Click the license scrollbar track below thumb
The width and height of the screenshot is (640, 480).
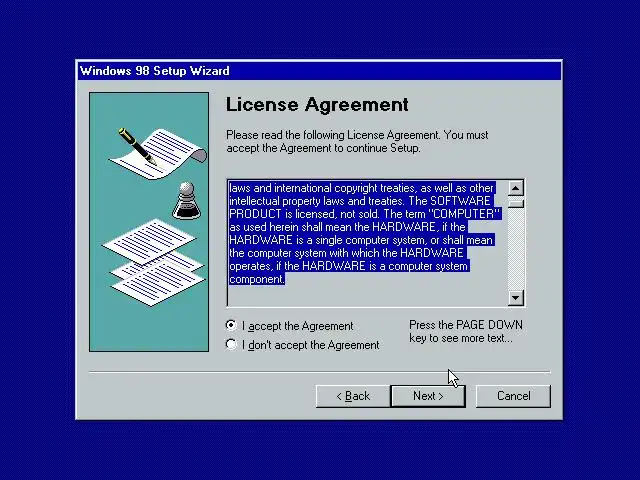click(516, 249)
